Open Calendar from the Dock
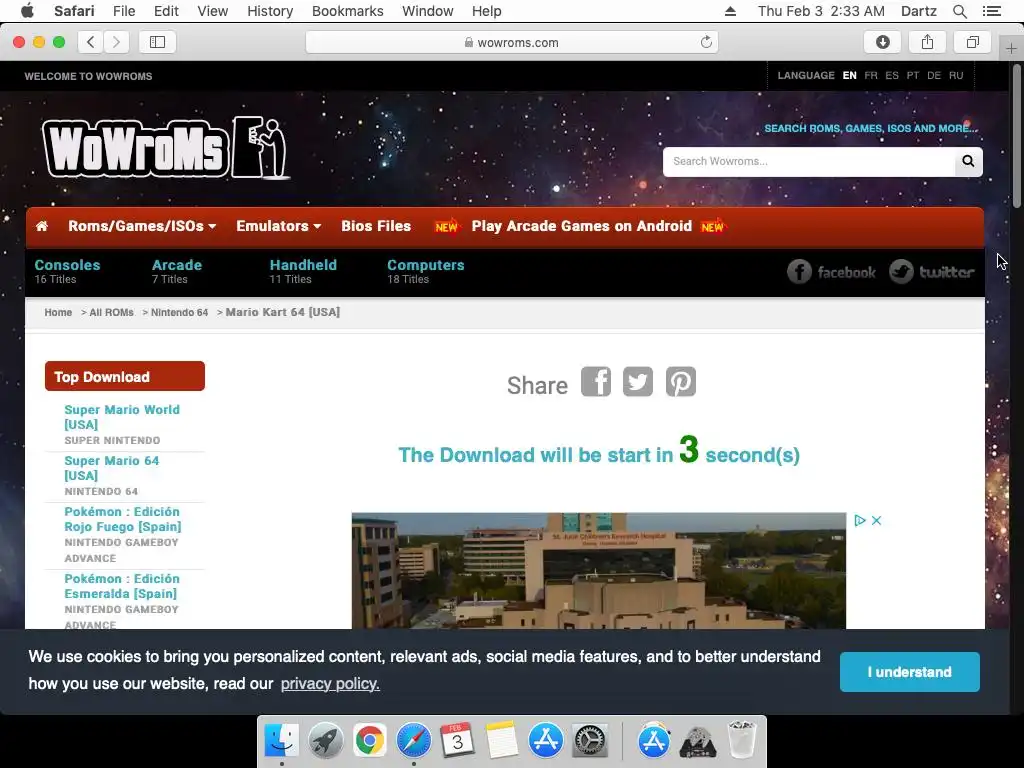This screenshot has width=1024, height=768. click(x=457, y=741)
